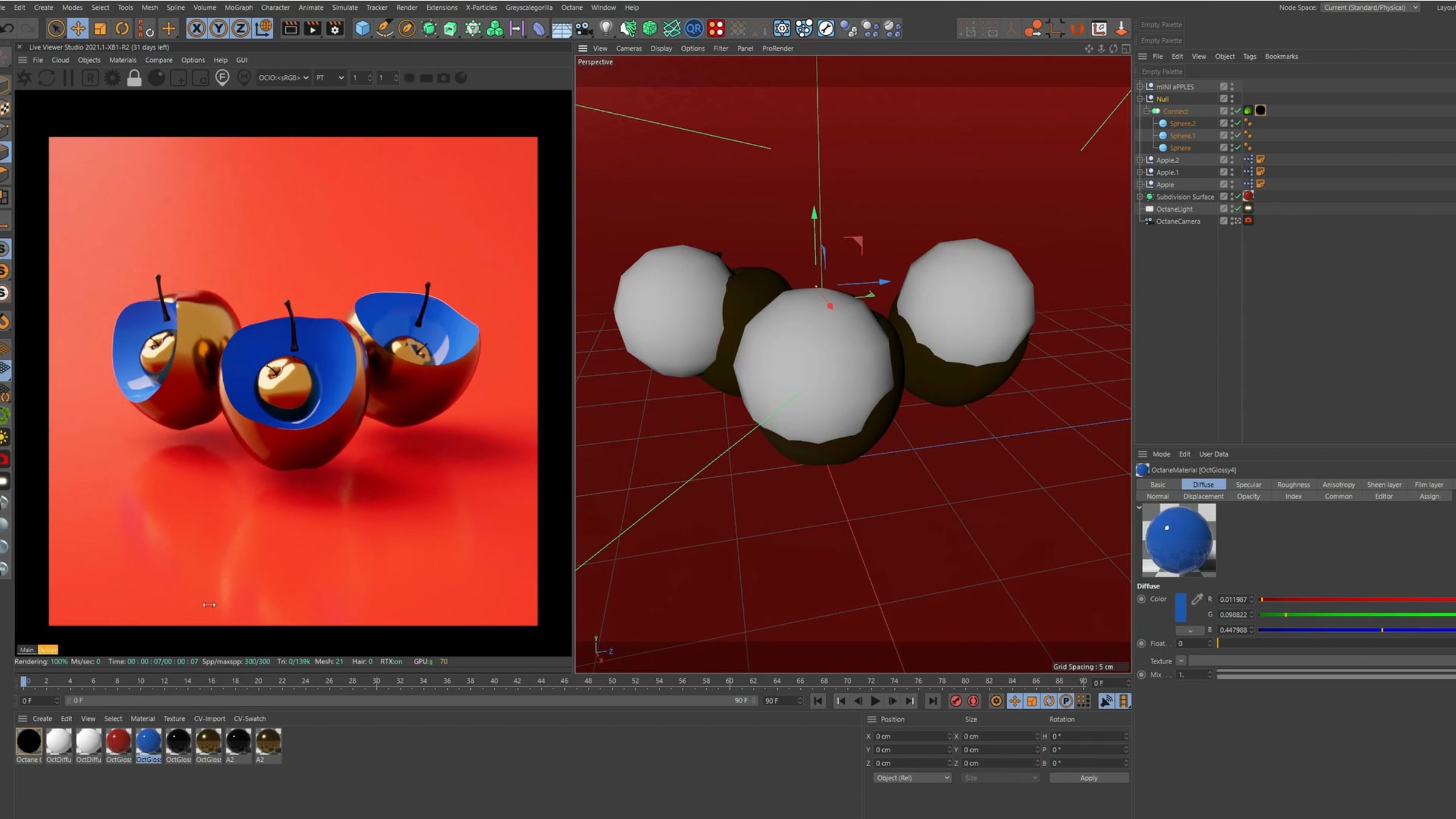Pick color with the Diffuse eyedropper icon
This screenshot has width=1456, height=819.
coord(1197,599)
